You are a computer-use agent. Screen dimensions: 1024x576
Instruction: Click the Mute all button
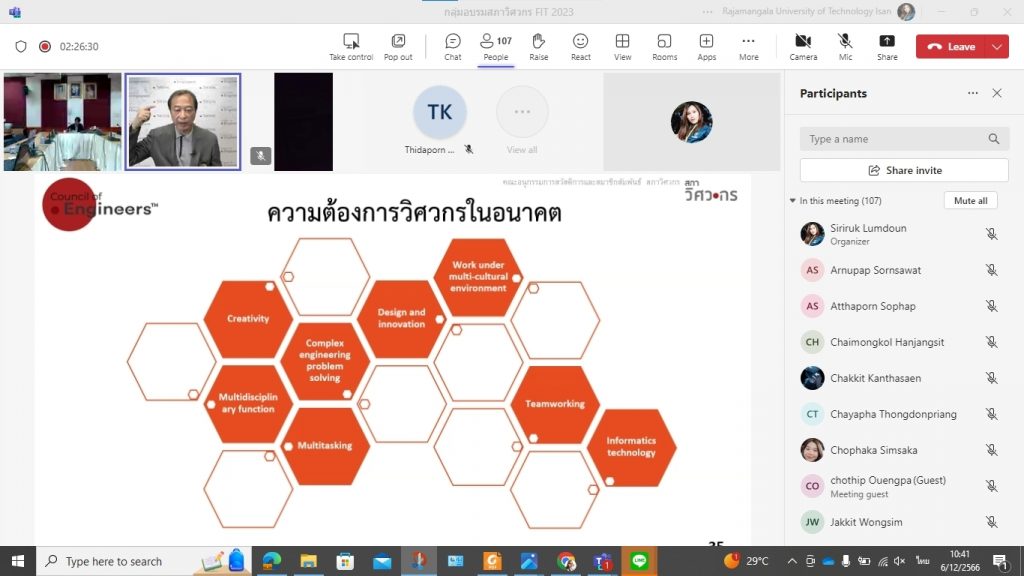[970, 201]
